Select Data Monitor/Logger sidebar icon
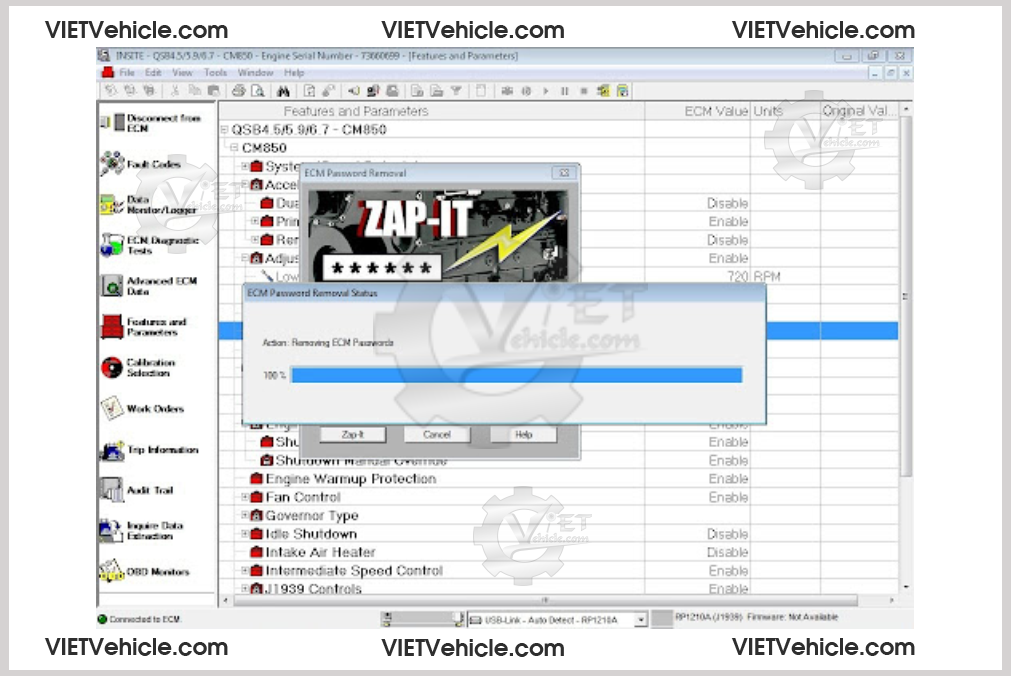This screenshot has height=676, width=1011. coord(112,205)
